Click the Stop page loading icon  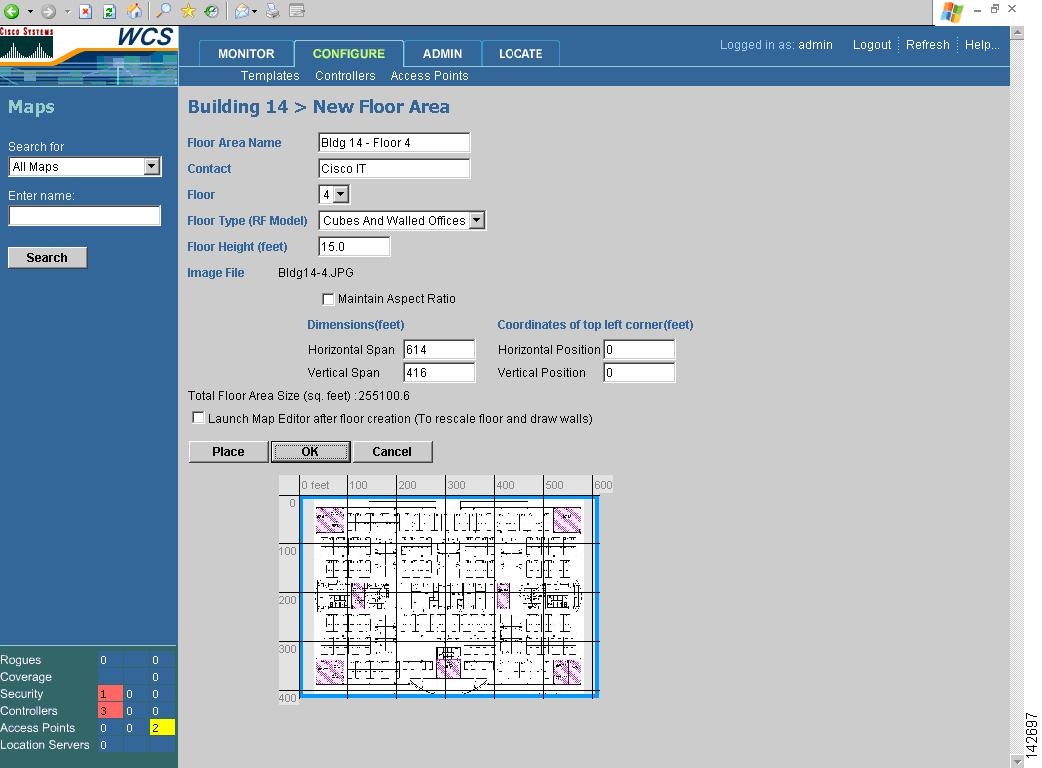pos(86,11)
